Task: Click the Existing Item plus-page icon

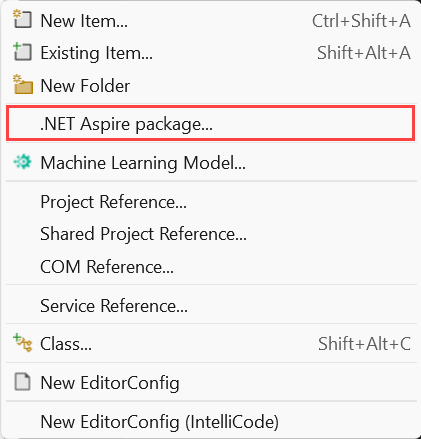Action: [23, 52]
